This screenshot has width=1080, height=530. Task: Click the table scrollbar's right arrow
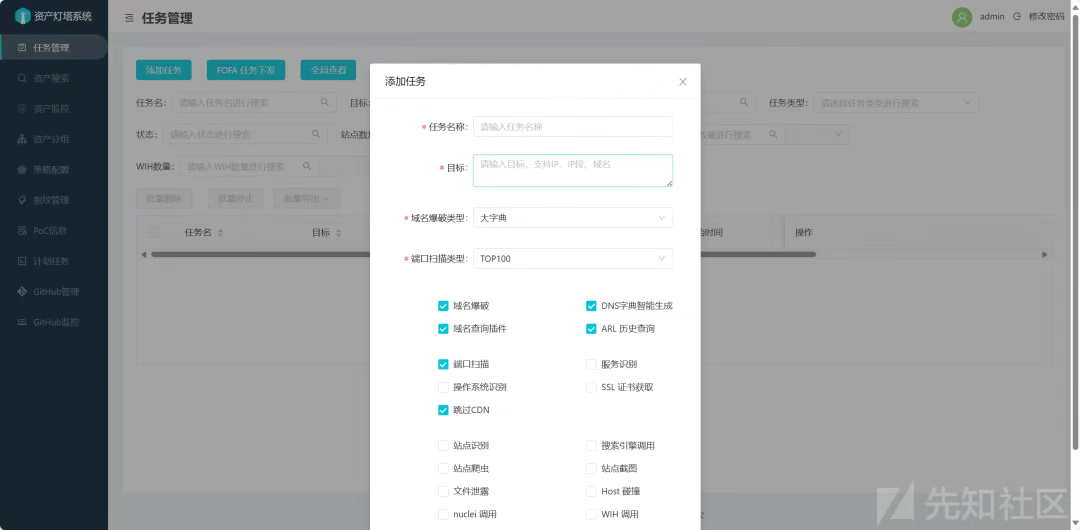coord(1044,254)
